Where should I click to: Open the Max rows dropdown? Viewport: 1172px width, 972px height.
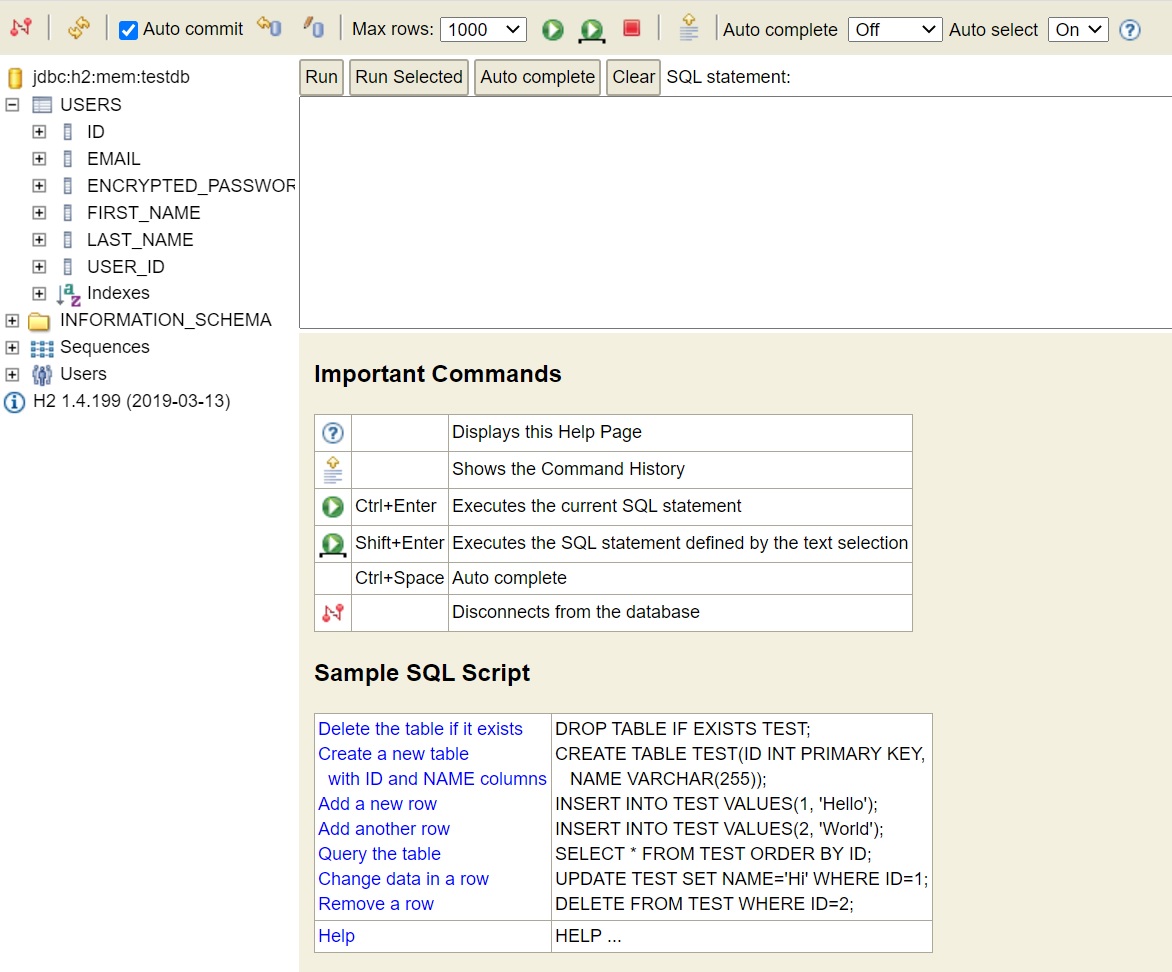point(483,30)
